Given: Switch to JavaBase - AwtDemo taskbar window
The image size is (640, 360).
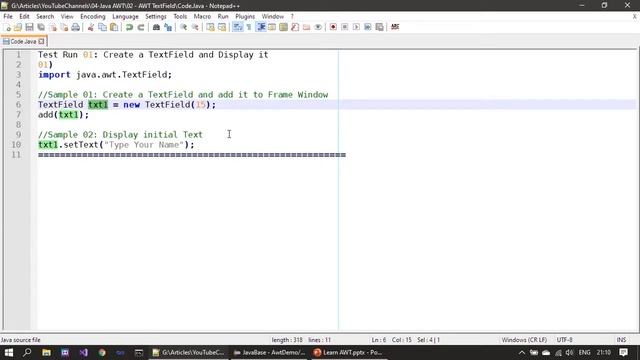Looking at the screenshot, I should (269, 352).
